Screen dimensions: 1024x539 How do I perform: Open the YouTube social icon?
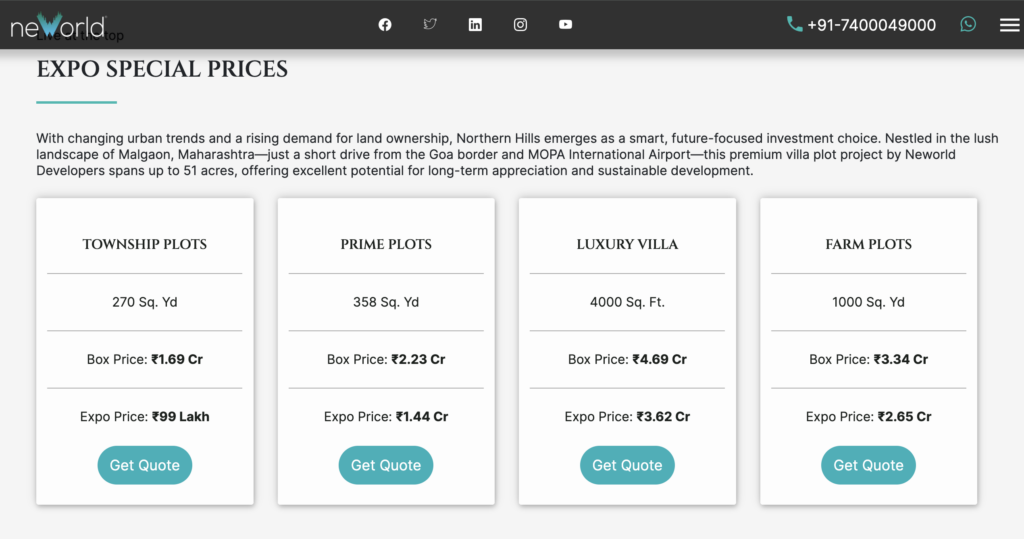point(565,25)
